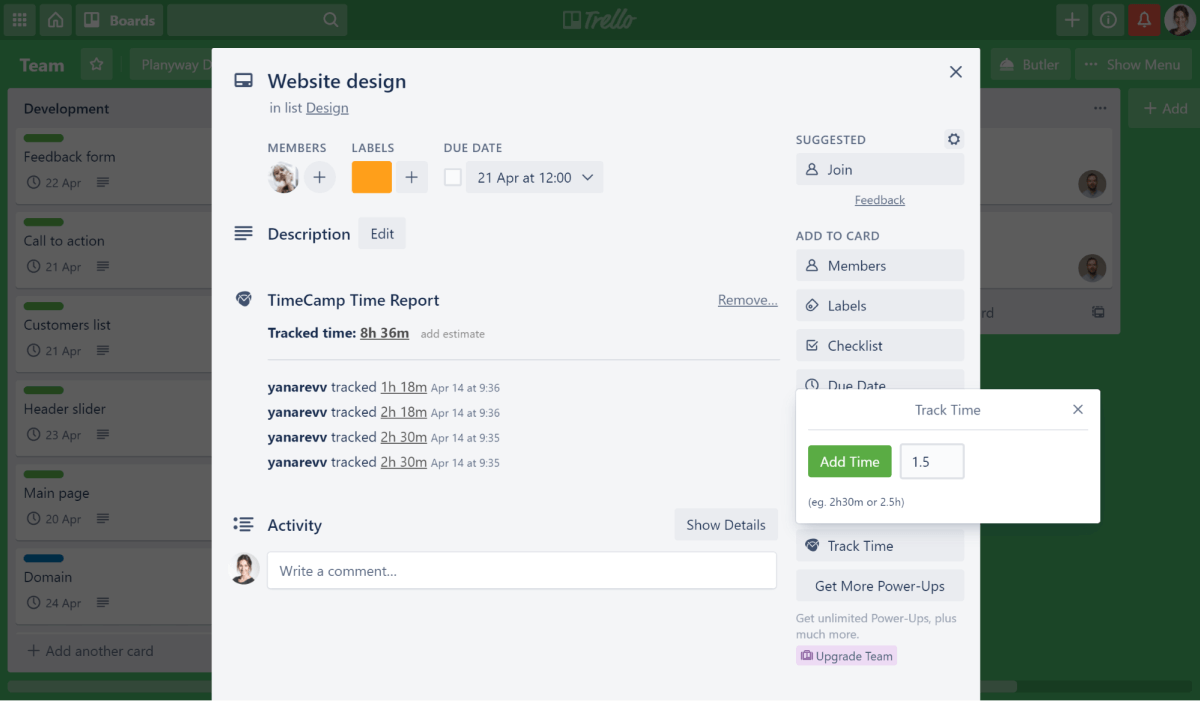
Task: Click the plus create icon in header
Action: [x=1072, y=20]
